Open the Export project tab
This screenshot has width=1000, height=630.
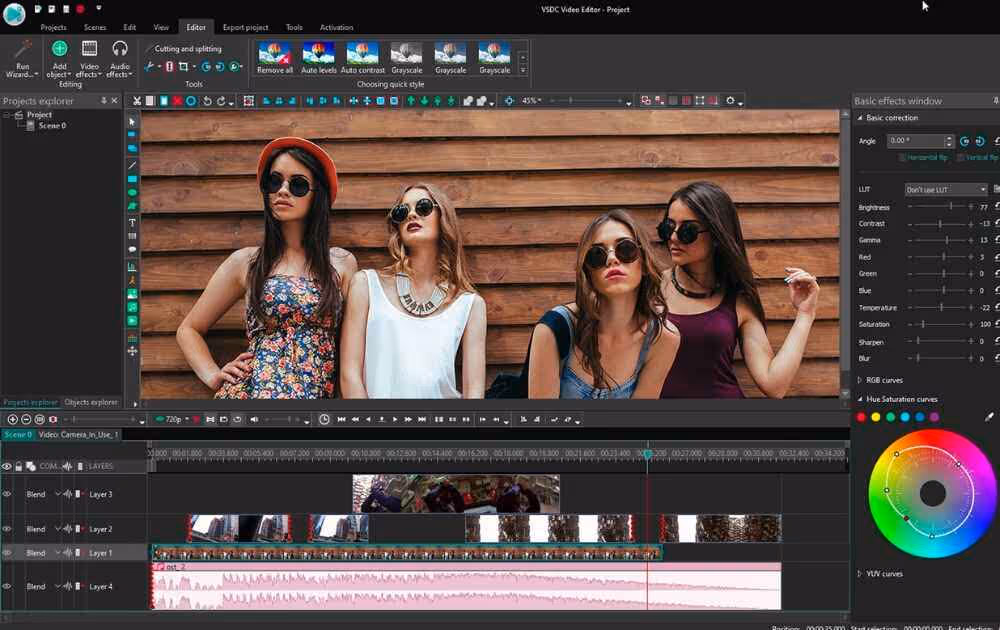pyautogui.click(x=245, y=27)
